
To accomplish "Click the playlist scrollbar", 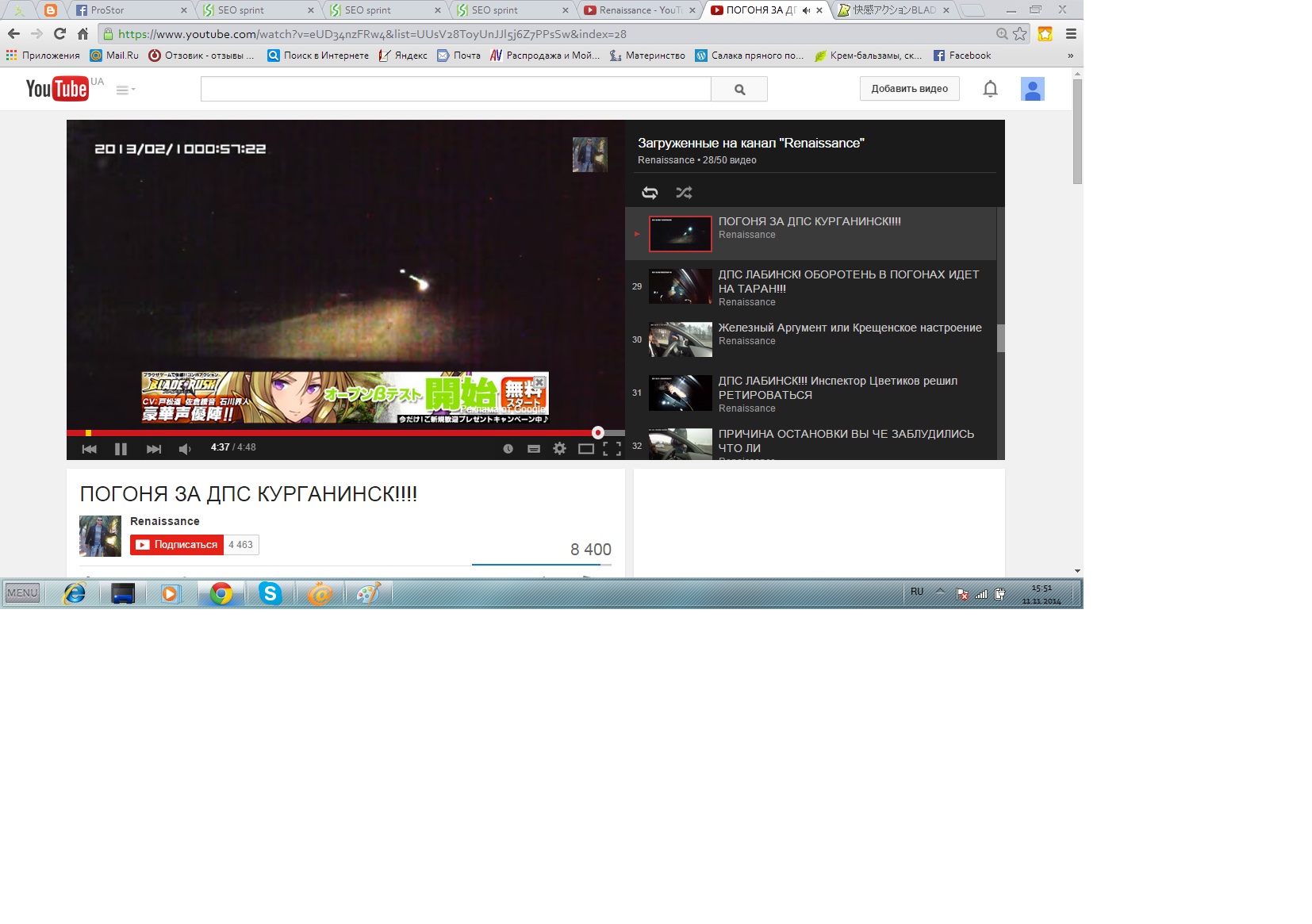I will pyautogui.click(x=1000, y=338).
